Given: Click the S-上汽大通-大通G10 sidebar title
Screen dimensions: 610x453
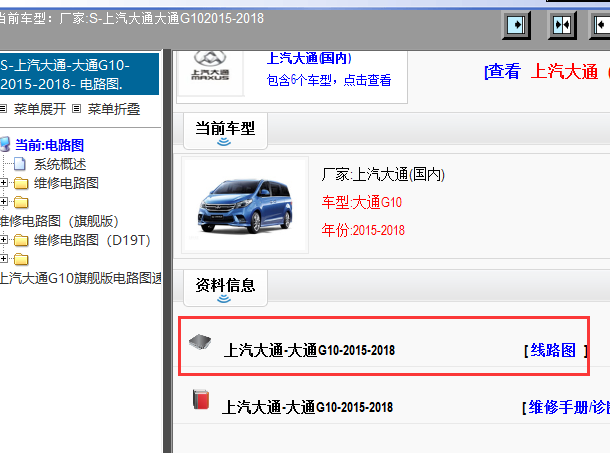Looking at the screenshot, I should 79,74.
